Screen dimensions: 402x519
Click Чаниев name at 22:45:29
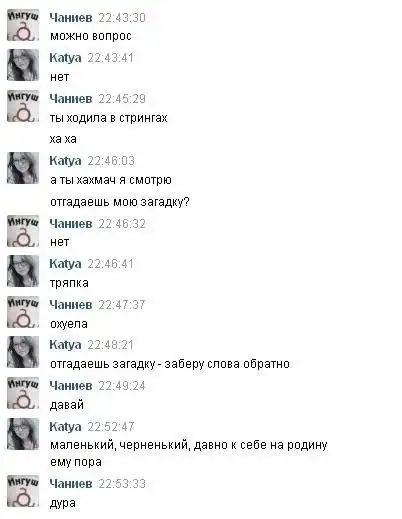pos(71,99)
